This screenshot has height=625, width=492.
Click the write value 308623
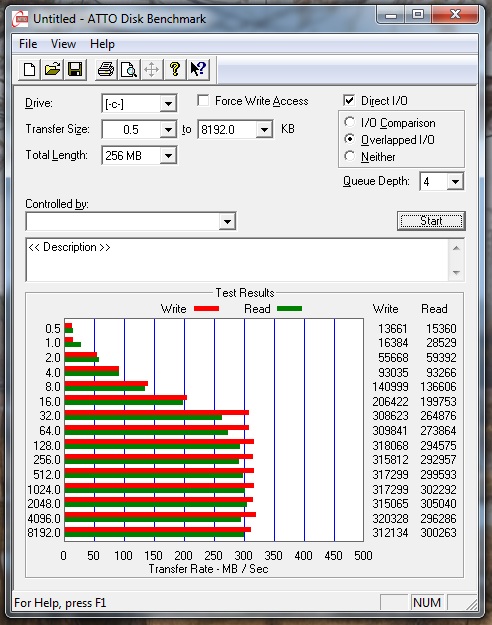[390, 416]
